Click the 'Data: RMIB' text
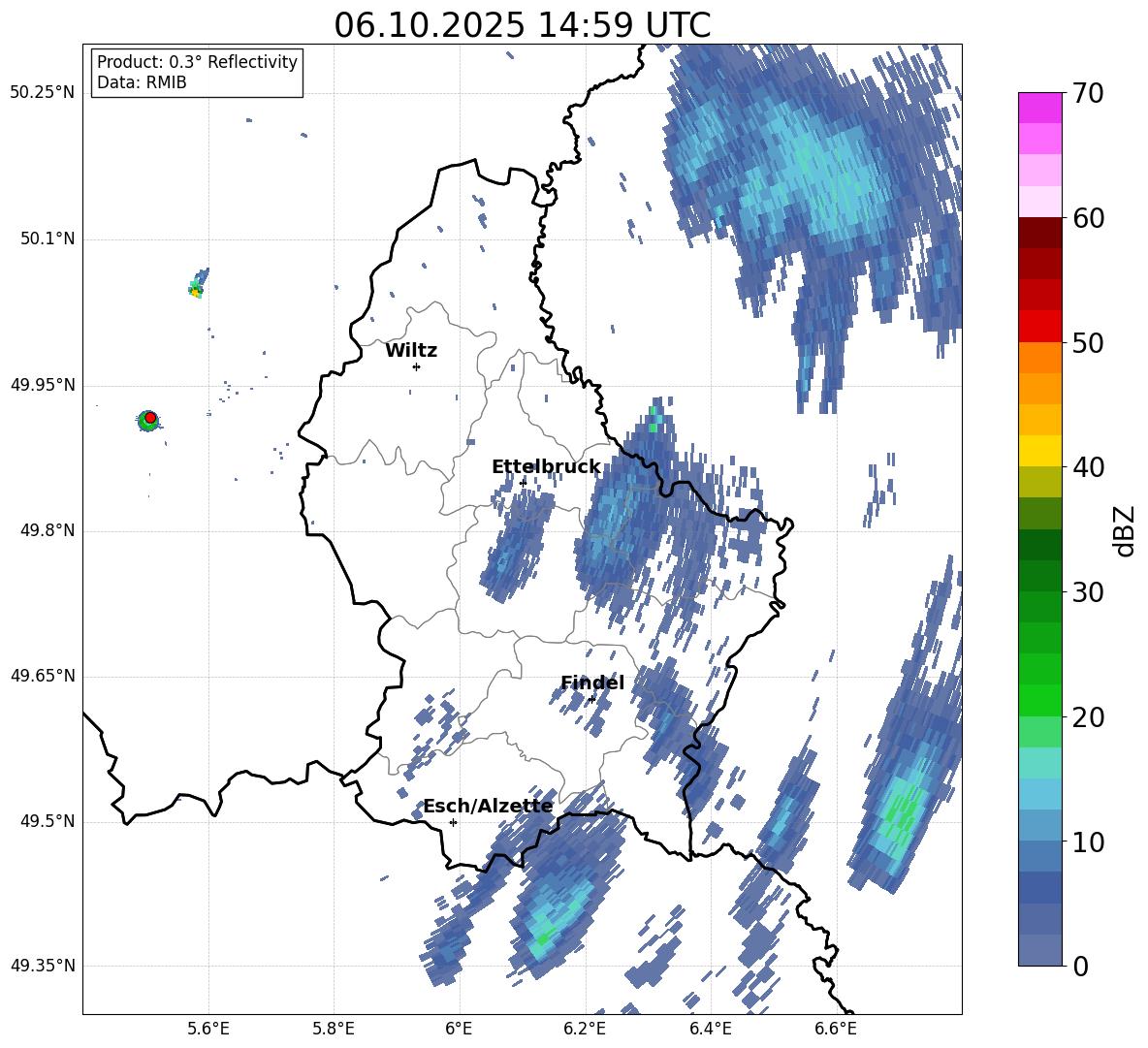Image resolution: width=1148 pixels, height=1048 pixels. click(142, 82)
